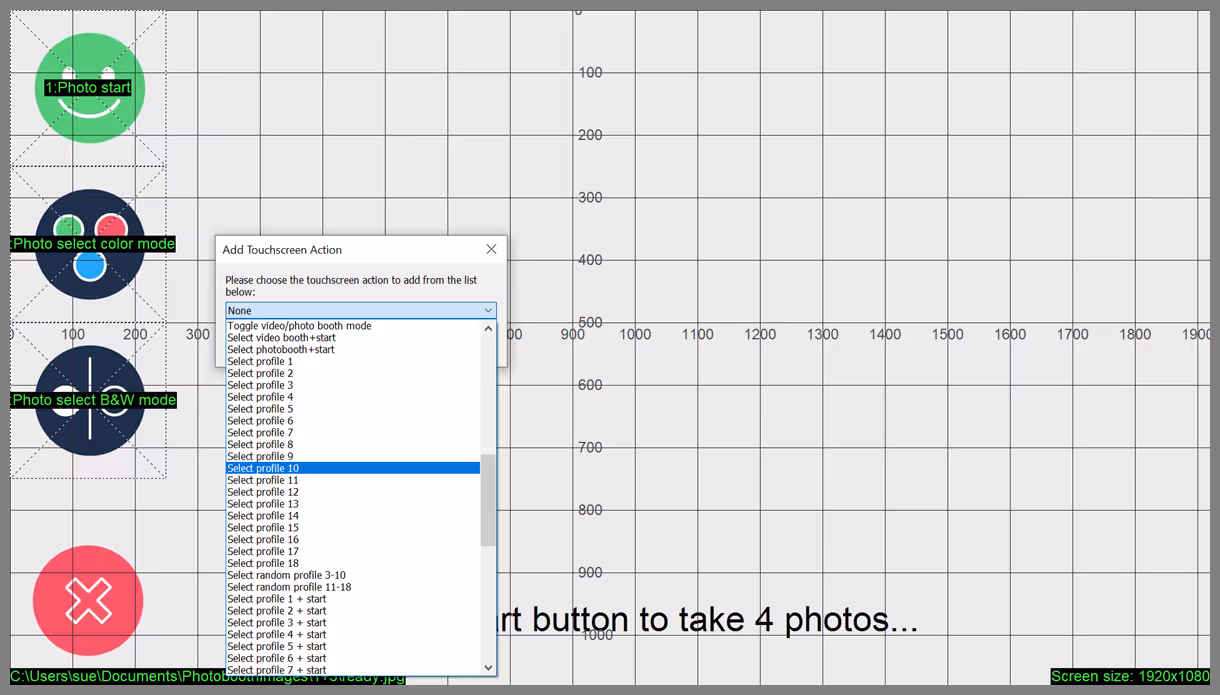Pick Select random profile 11-18
1220x695 pixels.
pyautogui.click(x=353, y=587)
